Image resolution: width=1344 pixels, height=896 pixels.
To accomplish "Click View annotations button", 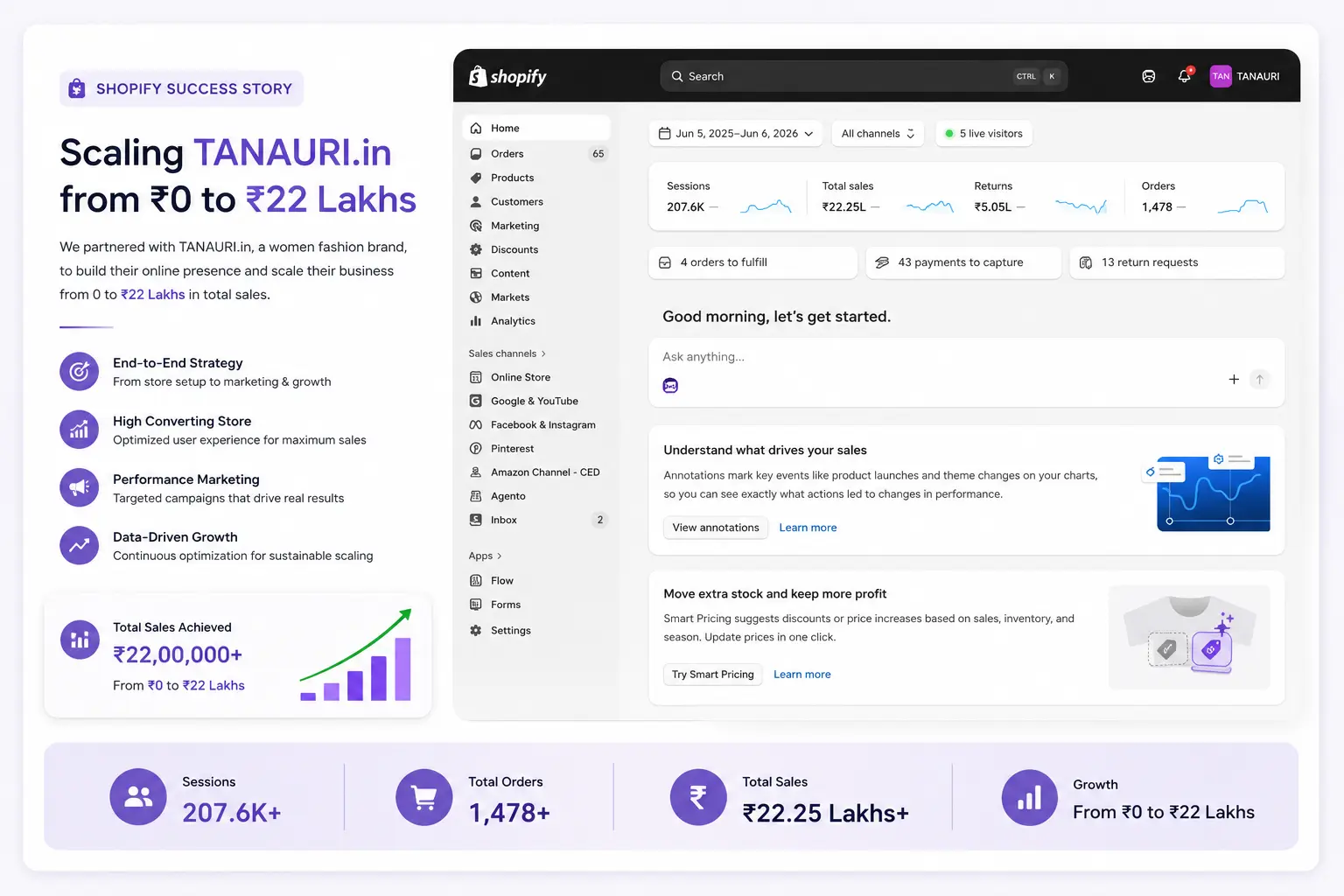I will (x=716, y=528).
